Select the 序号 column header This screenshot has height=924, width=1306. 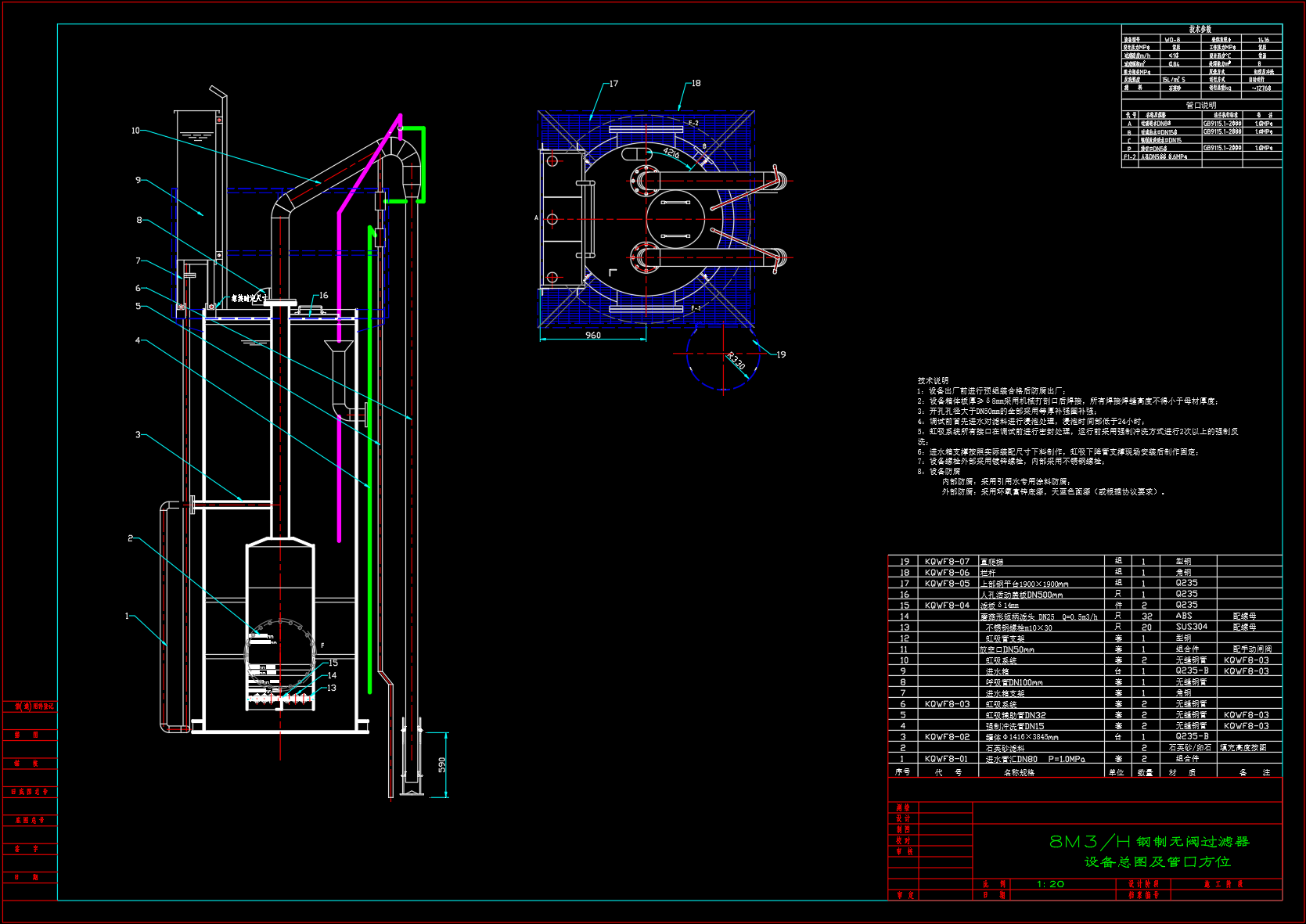[902, 772]
